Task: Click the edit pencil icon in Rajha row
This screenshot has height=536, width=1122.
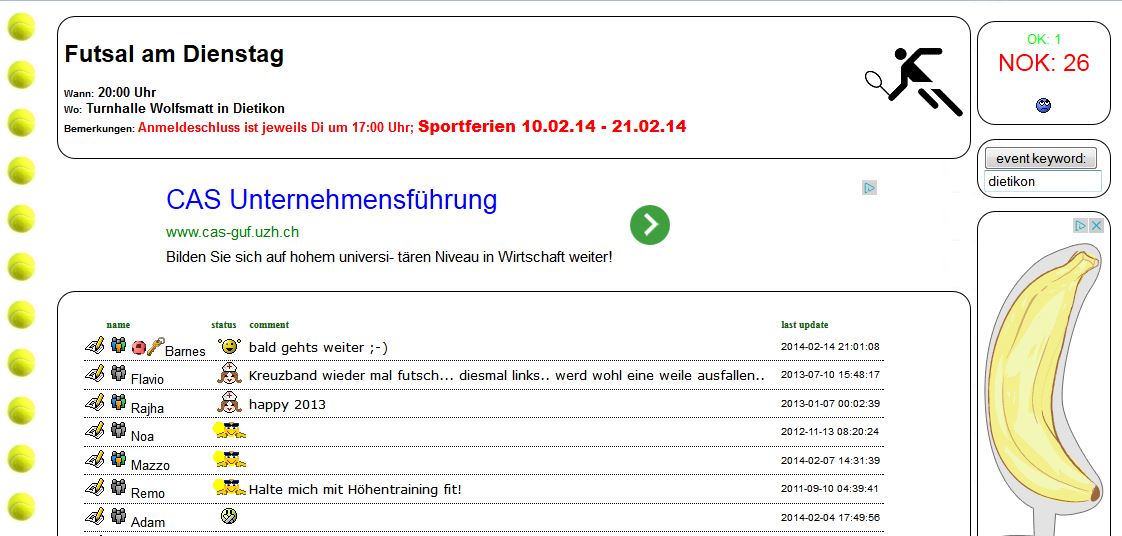Action: tap(94, 401)
